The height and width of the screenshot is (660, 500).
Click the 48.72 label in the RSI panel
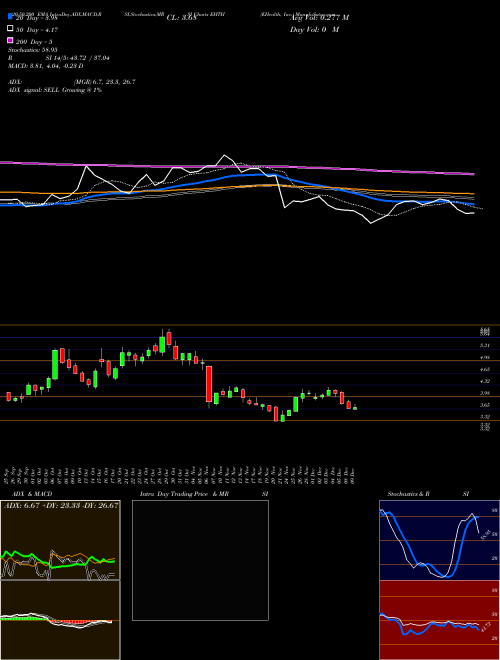[x=484, y=627]
